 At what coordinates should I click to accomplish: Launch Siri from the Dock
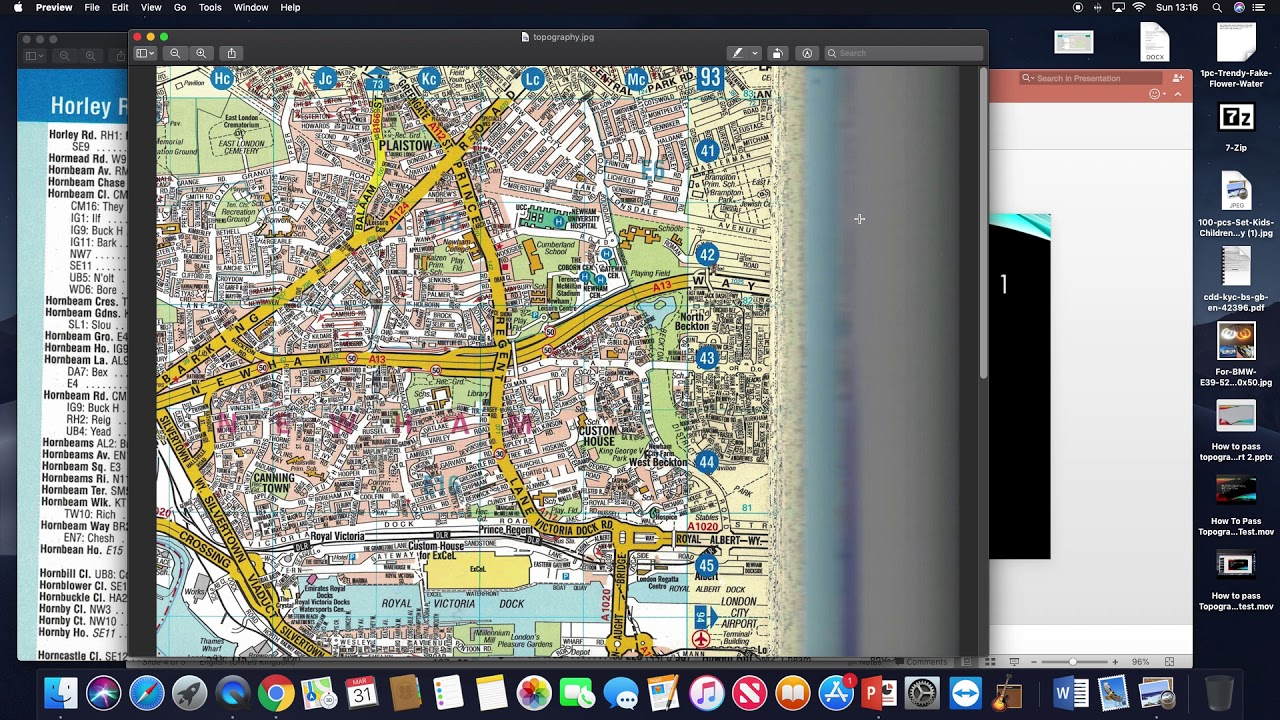[104, 693]
